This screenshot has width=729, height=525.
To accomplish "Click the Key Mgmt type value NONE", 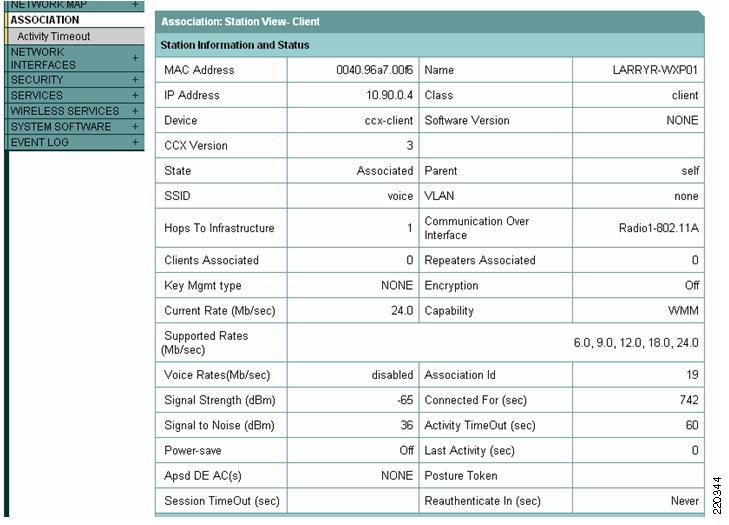I will pos(397,286).
